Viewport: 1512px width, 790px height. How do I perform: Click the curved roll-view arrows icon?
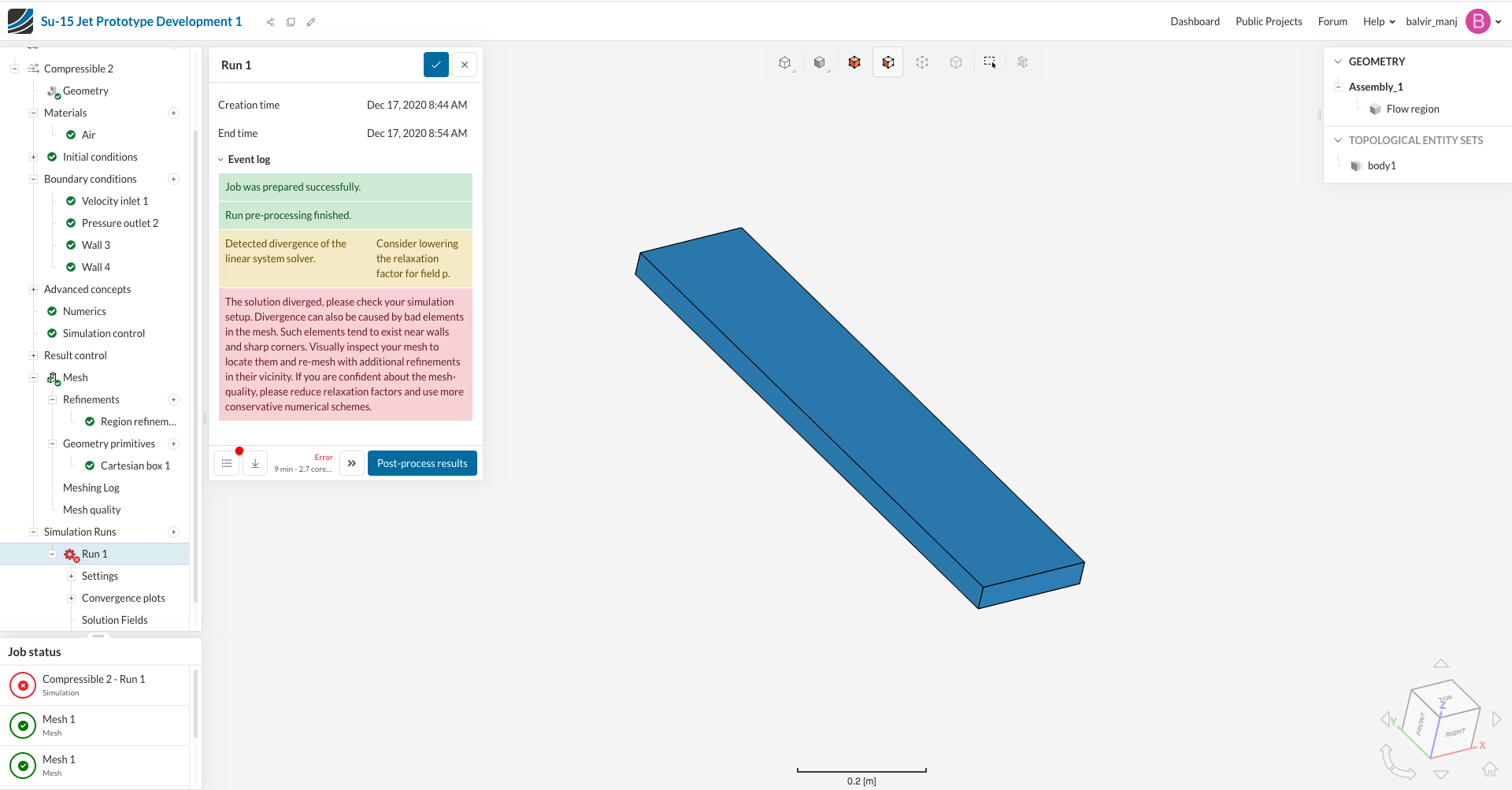point(1396,762)
